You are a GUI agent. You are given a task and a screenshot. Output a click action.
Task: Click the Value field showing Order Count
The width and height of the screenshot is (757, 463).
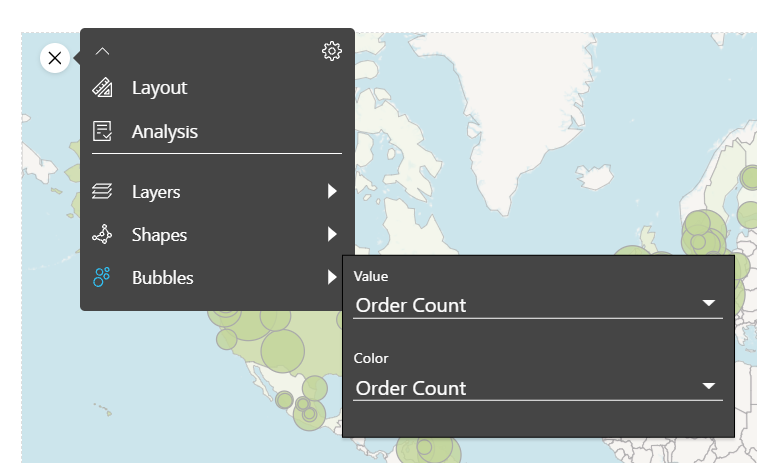[x=538, y=306]
